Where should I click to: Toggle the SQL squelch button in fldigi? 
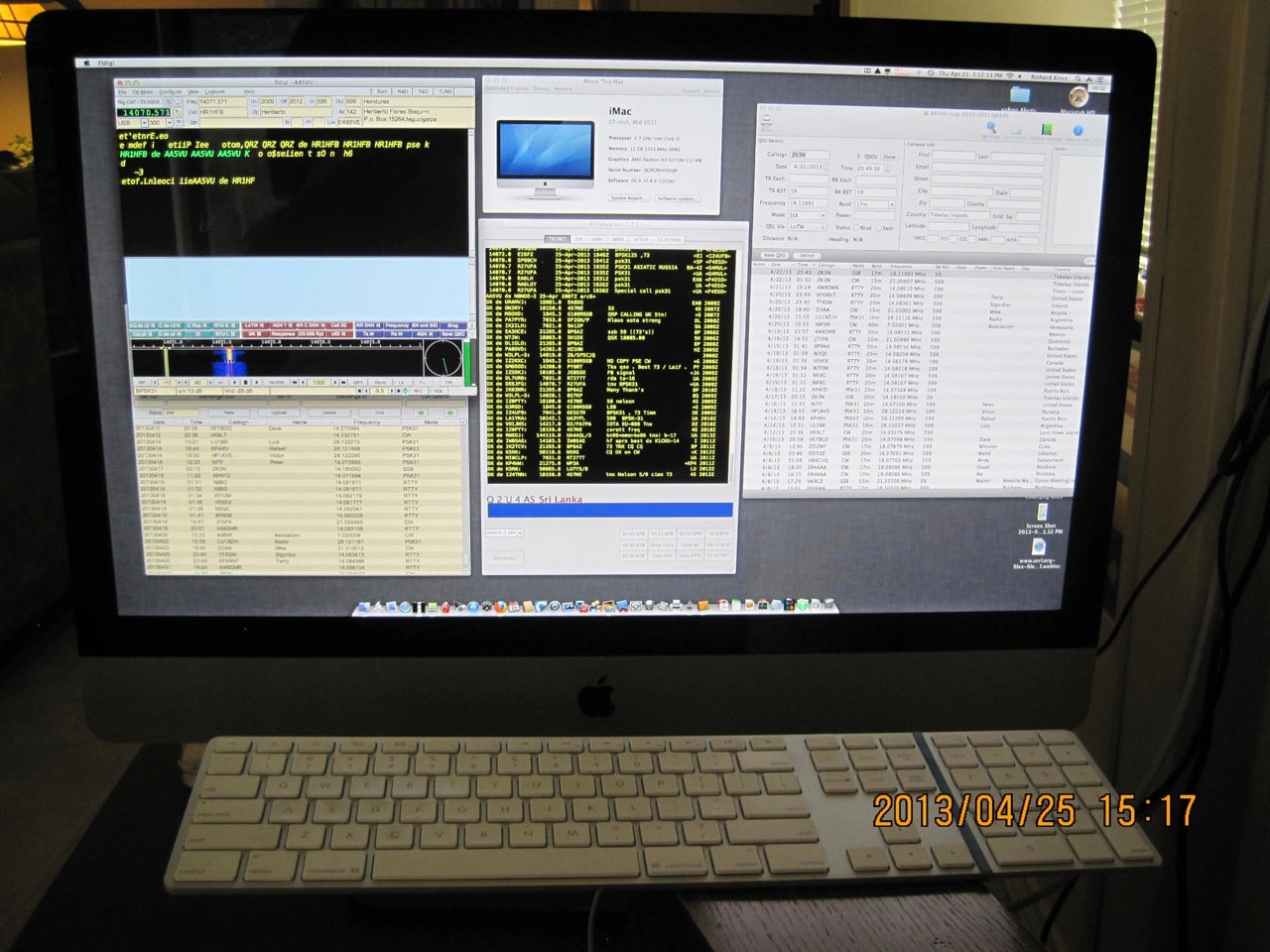(x=438, y=391)
